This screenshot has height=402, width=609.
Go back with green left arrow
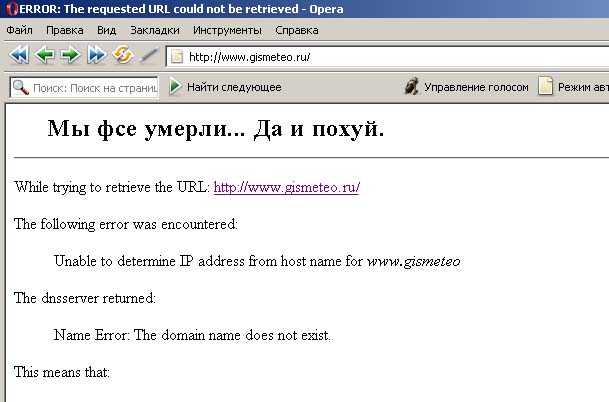pos(44,55)
